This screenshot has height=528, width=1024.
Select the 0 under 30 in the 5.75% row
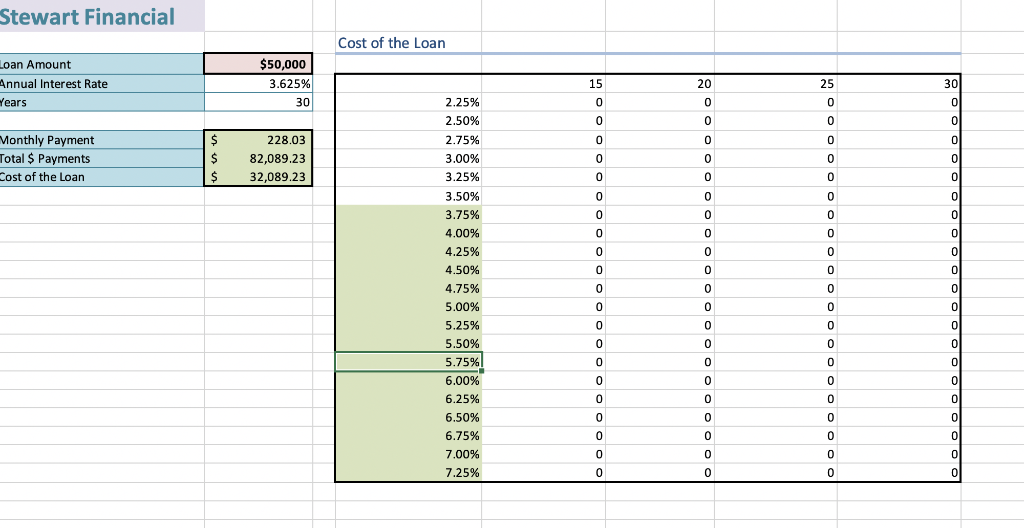point(899,362)
